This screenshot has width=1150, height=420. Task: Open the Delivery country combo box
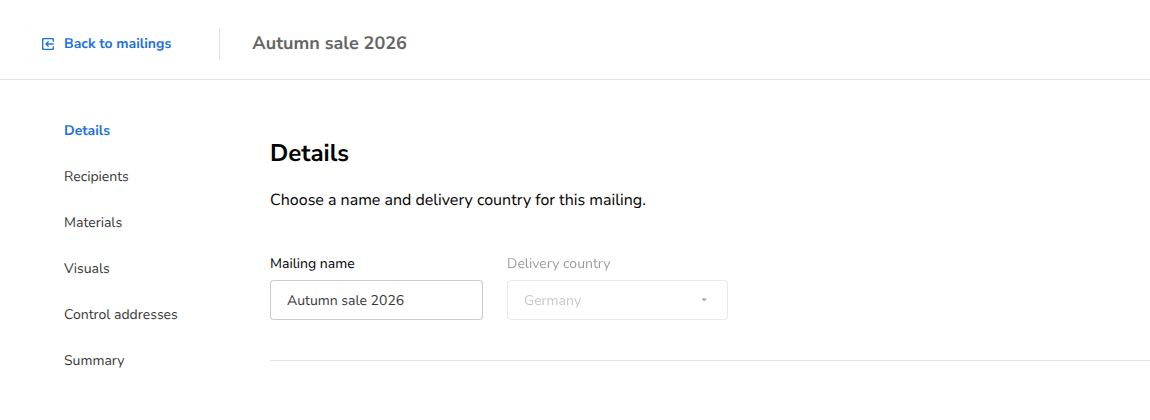coord(618,300)
